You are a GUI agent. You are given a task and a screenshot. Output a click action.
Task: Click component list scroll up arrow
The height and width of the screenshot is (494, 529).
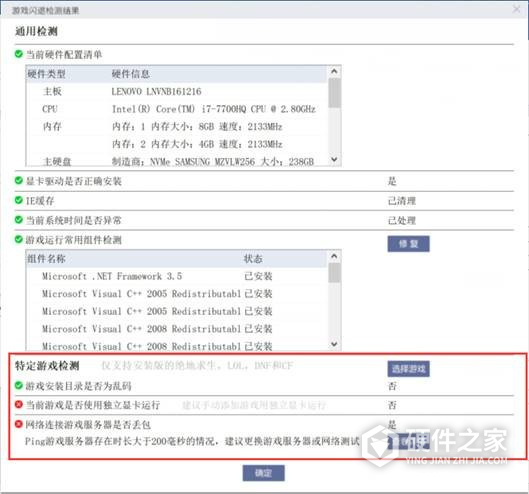click(334, 256)
